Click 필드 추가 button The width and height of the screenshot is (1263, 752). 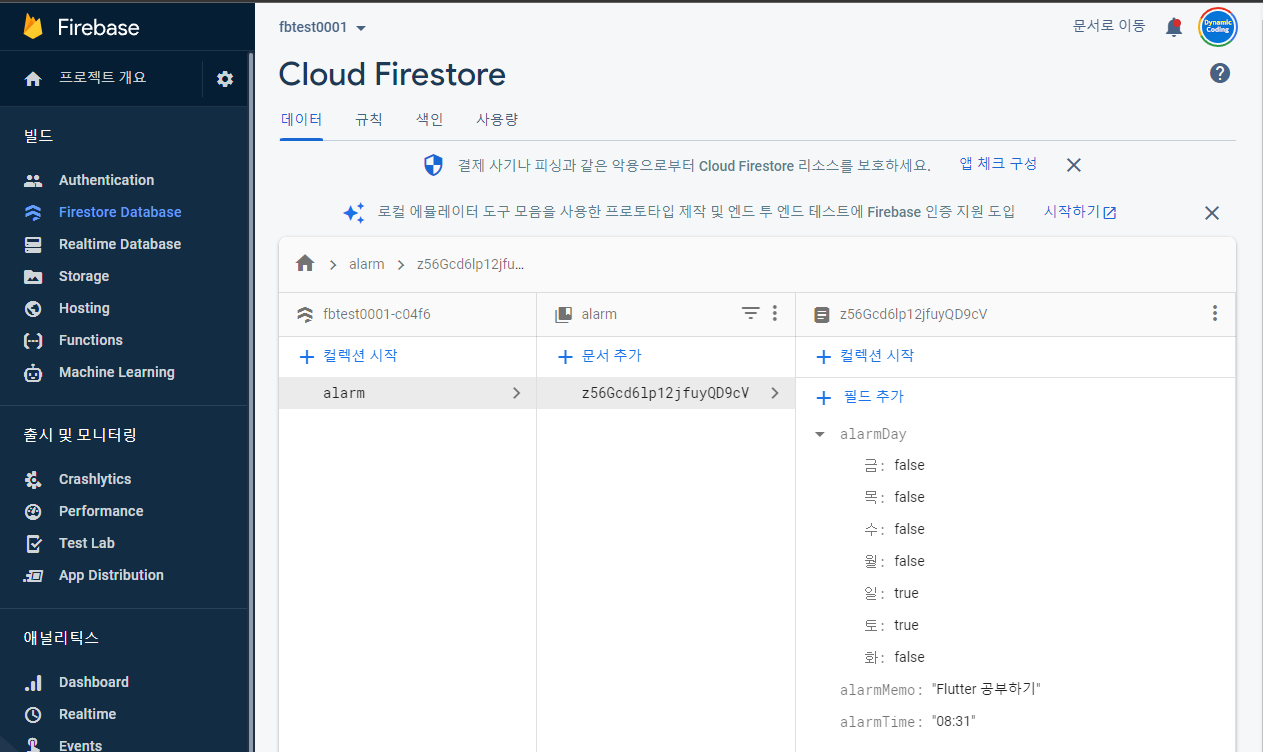(x=860, y=397)
